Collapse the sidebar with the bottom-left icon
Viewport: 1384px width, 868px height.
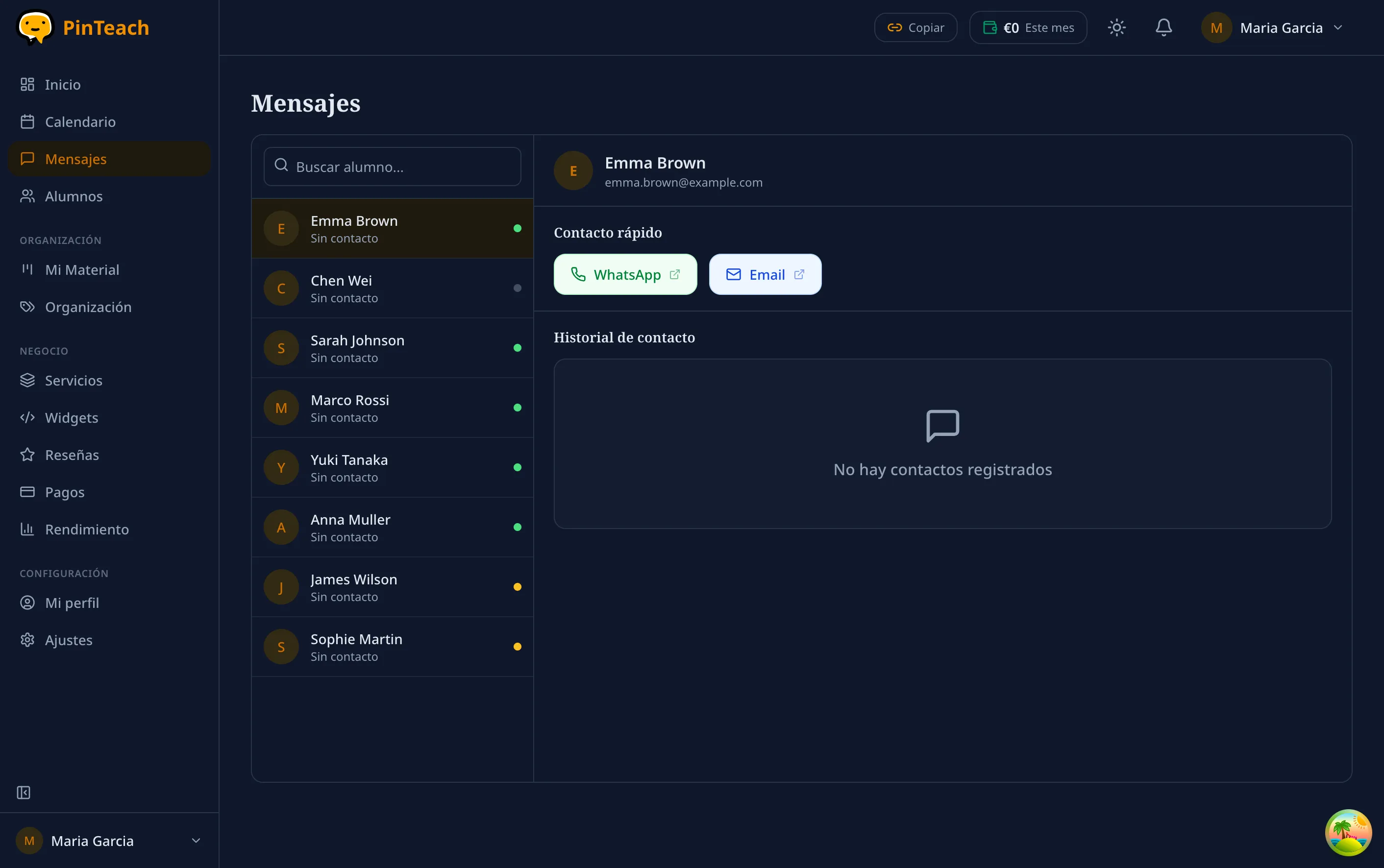pyautogui.click(x=24, y=792)
